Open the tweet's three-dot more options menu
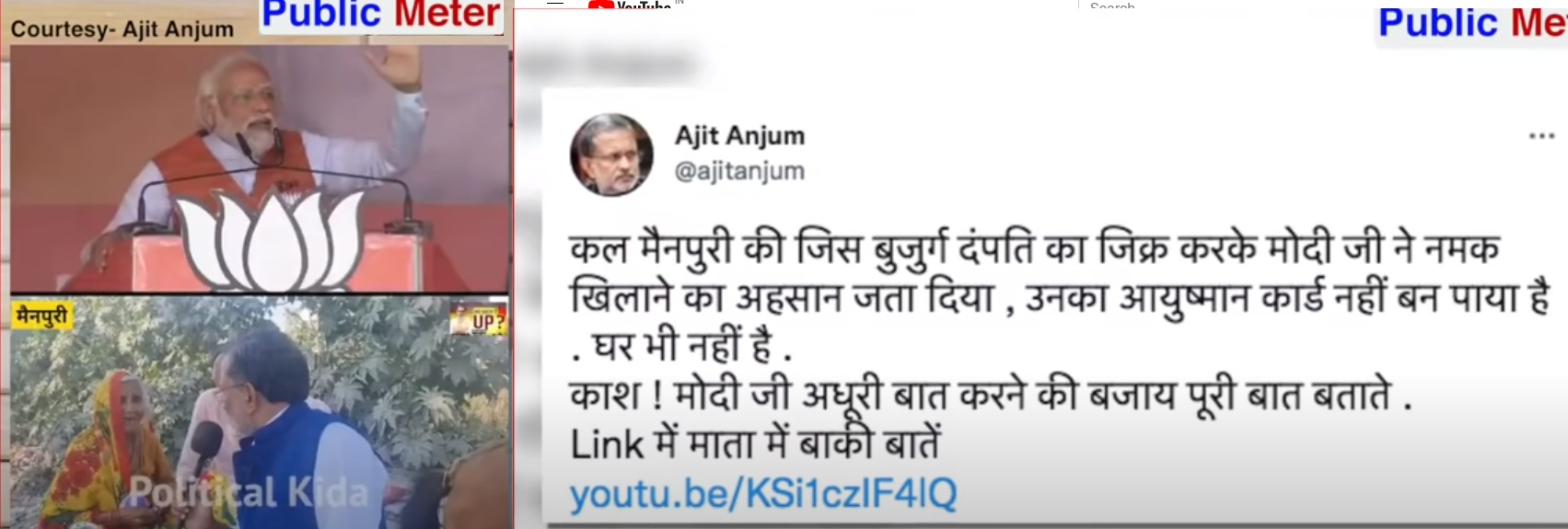Viewport: 1568px width, 529px height. pos(1541,136)
